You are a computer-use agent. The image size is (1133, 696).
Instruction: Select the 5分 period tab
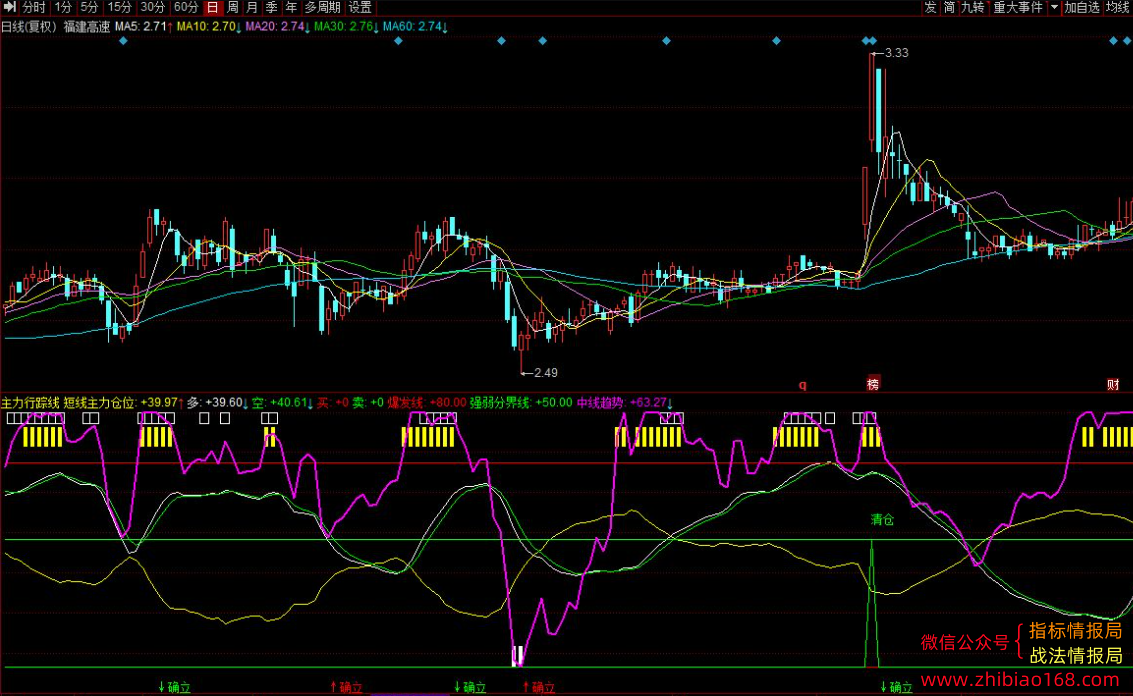click(90, 7)
